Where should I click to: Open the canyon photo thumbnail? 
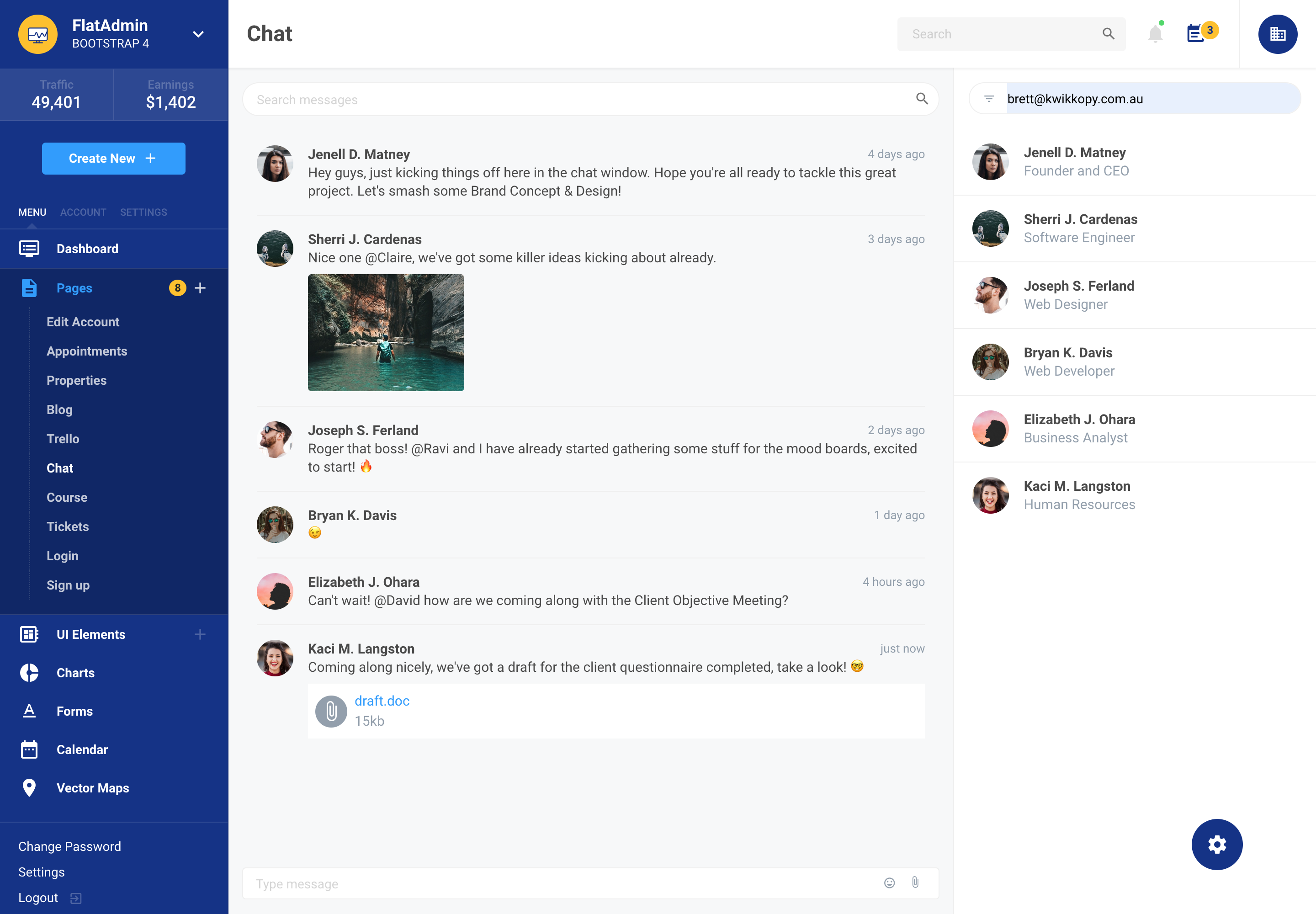tap(386, 333)
